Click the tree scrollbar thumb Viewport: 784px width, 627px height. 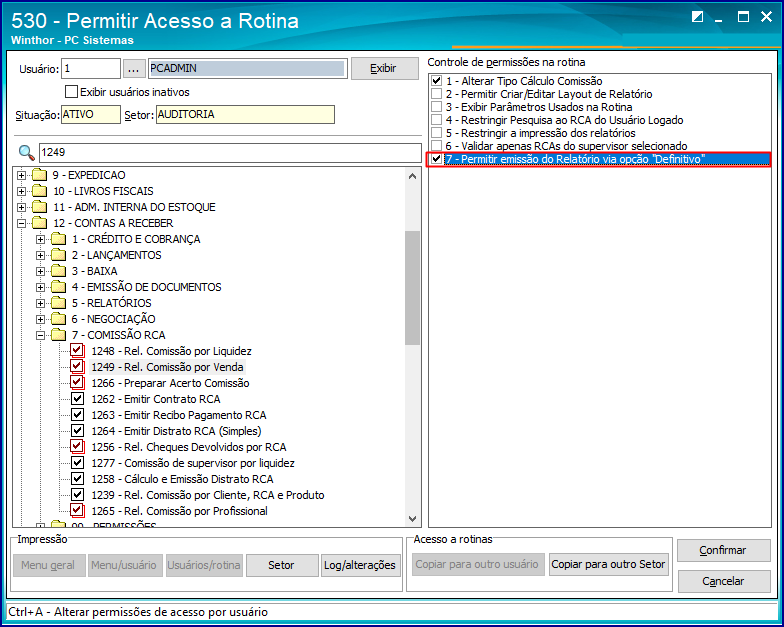click(x=412, y=288)
